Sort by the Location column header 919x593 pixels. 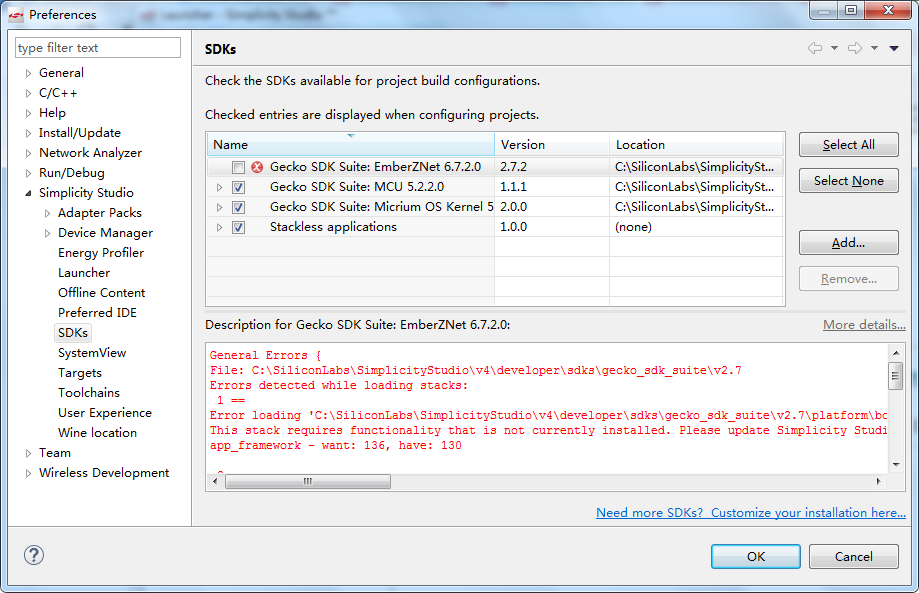pyautogui.click(x=696, y=145)
